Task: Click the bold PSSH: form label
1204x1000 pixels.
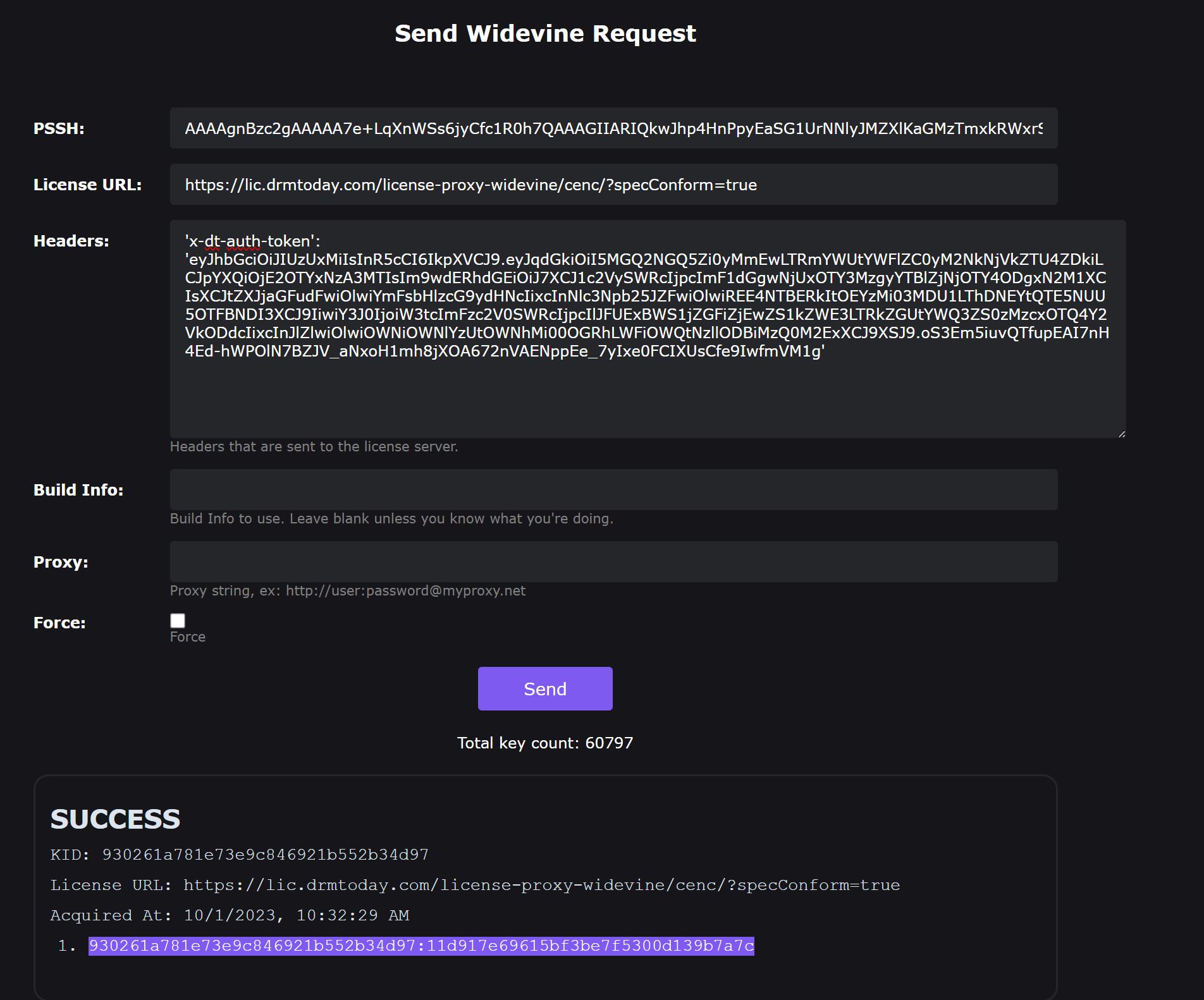Action: tap(59, 128)
